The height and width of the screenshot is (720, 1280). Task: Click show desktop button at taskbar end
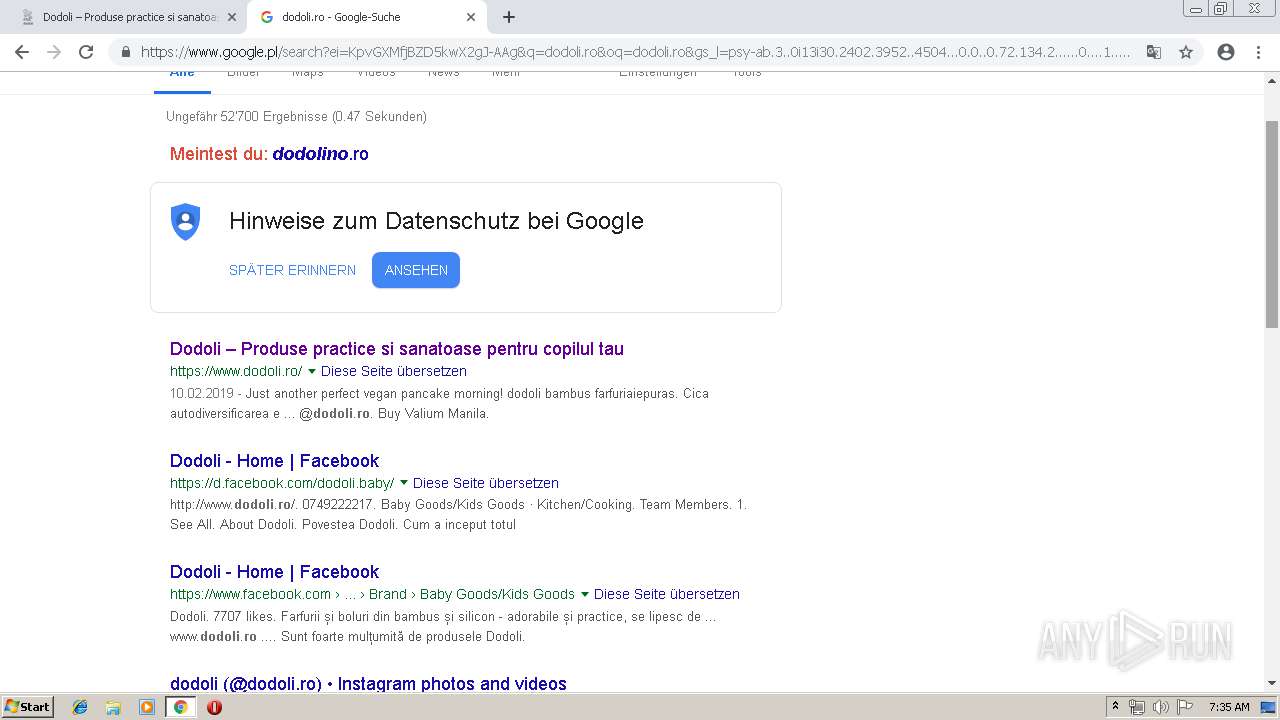pos(1269,707)
